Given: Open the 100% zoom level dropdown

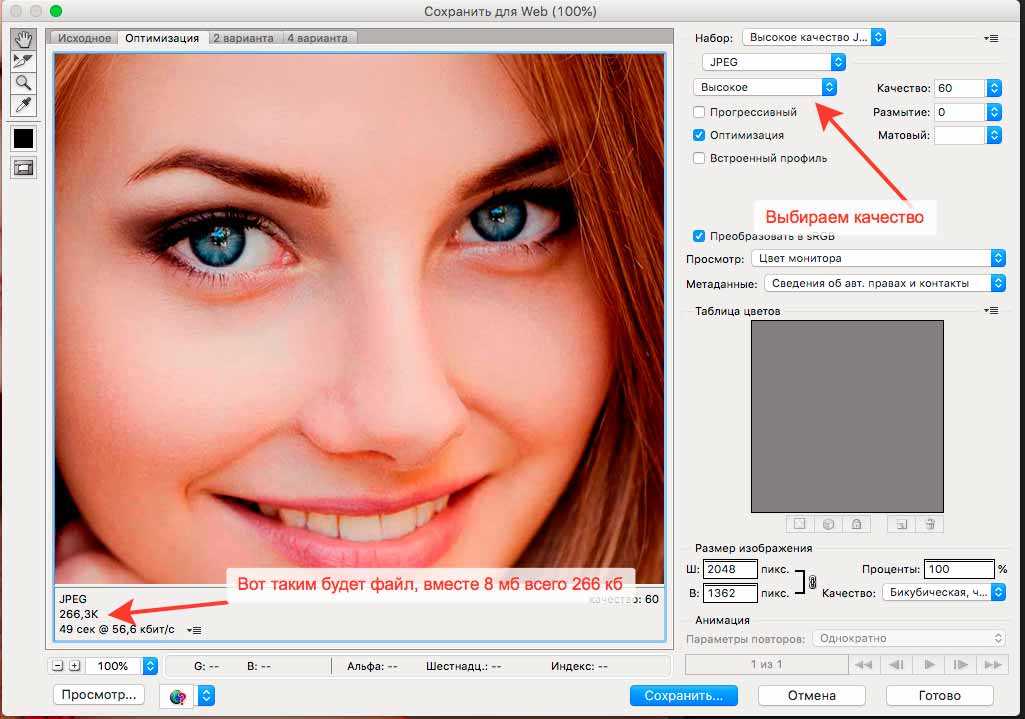Looking at the screenshot, I should tap(150, 666).
